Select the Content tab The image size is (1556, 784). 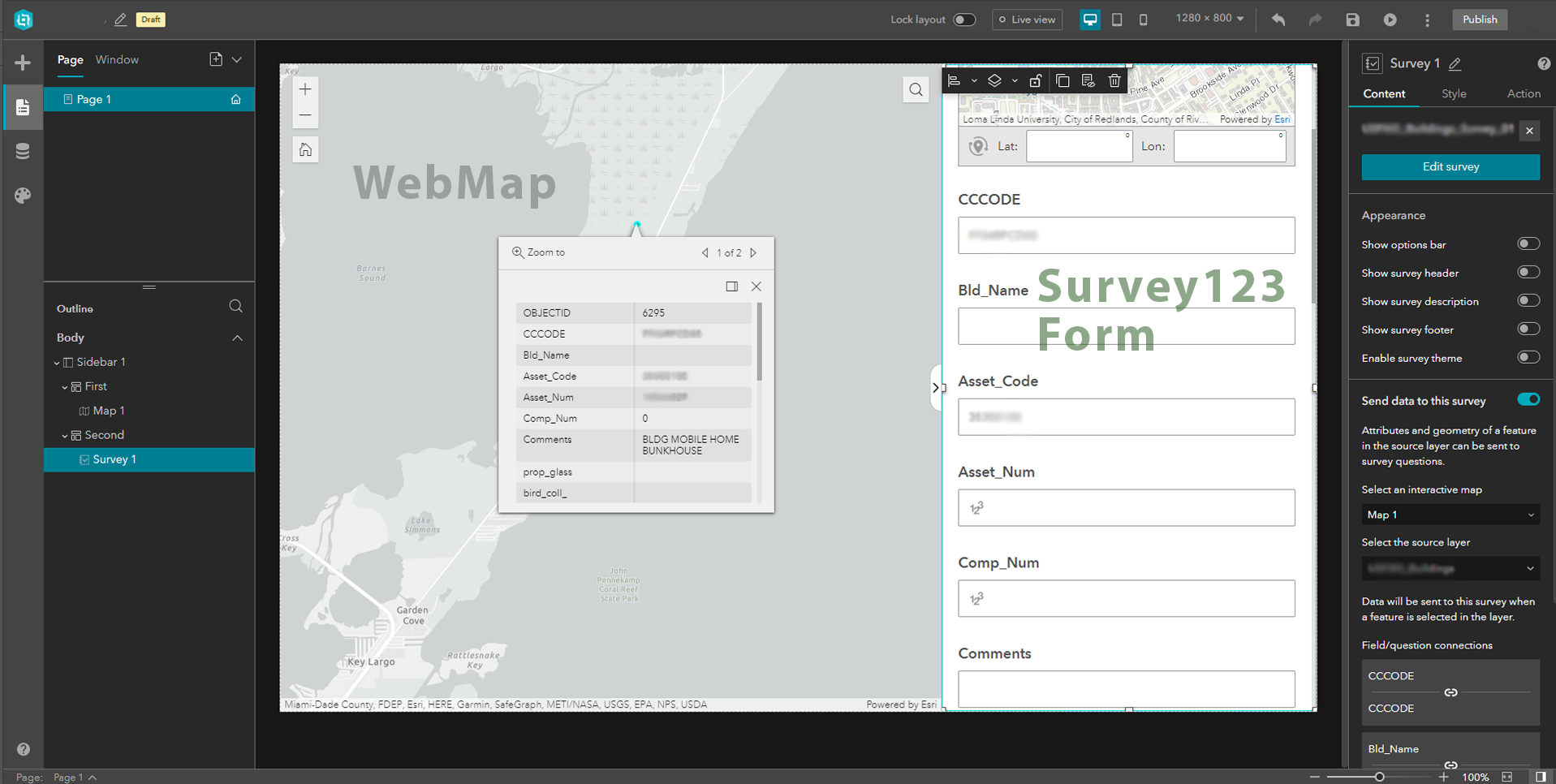(x=1384, y=93)
